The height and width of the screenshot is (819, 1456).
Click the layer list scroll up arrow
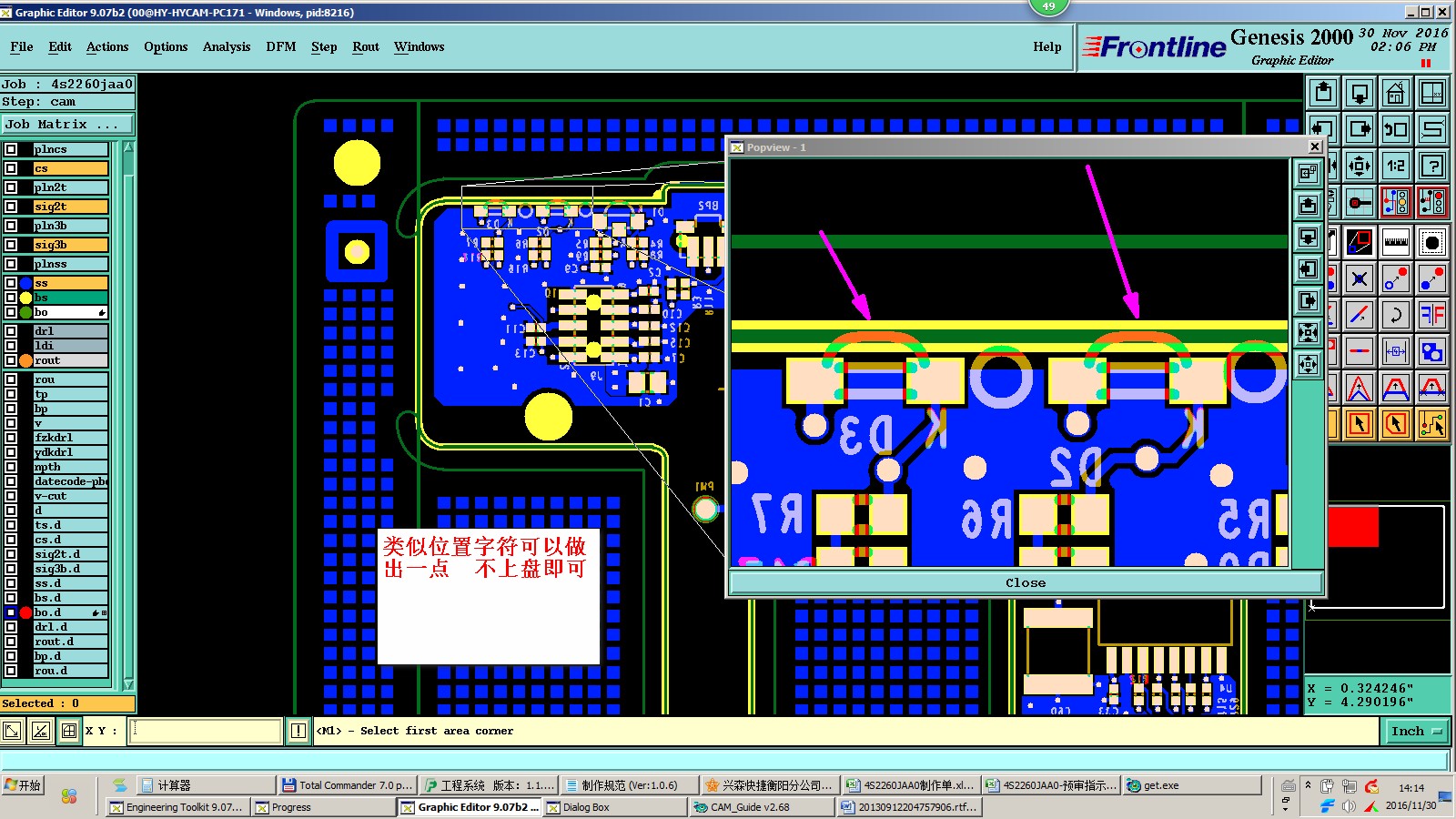tap(128, 147)
